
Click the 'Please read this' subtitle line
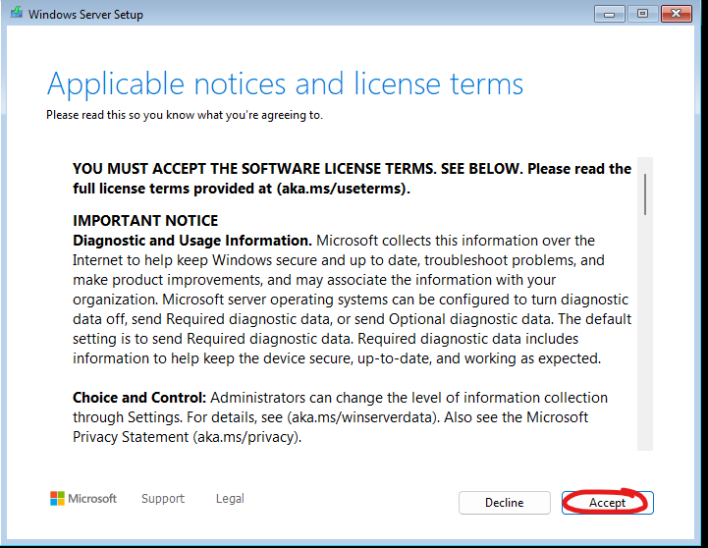point(184,116)
